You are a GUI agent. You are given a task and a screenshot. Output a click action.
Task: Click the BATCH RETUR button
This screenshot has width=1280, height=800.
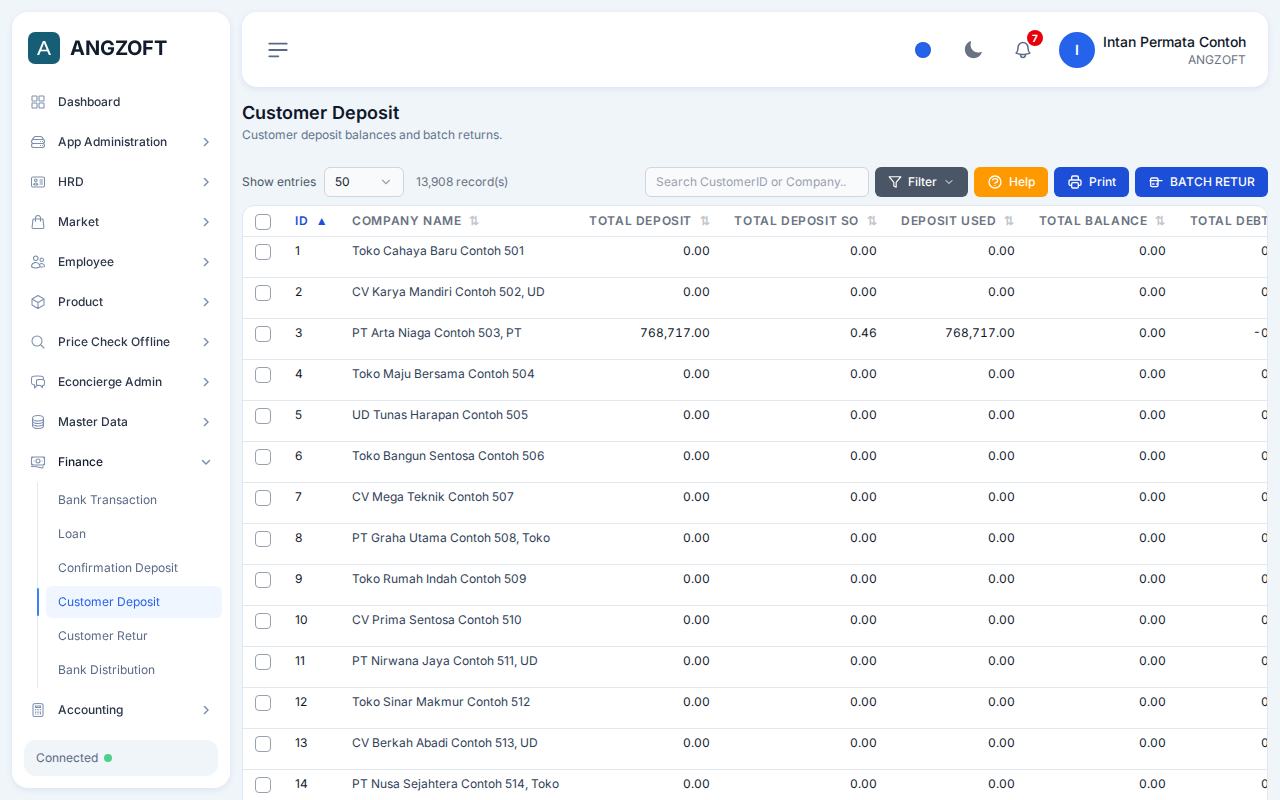[1201, 182]
